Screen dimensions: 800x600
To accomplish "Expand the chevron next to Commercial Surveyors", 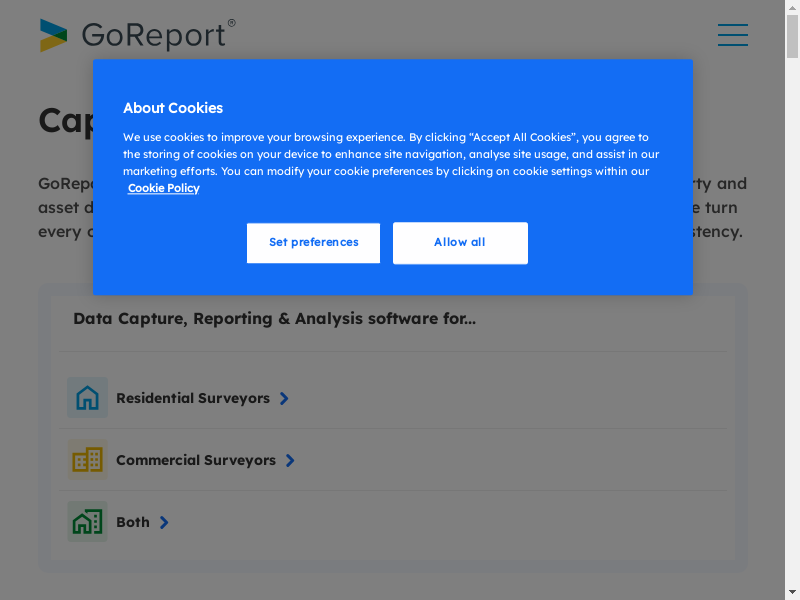I will coord(290,460).
